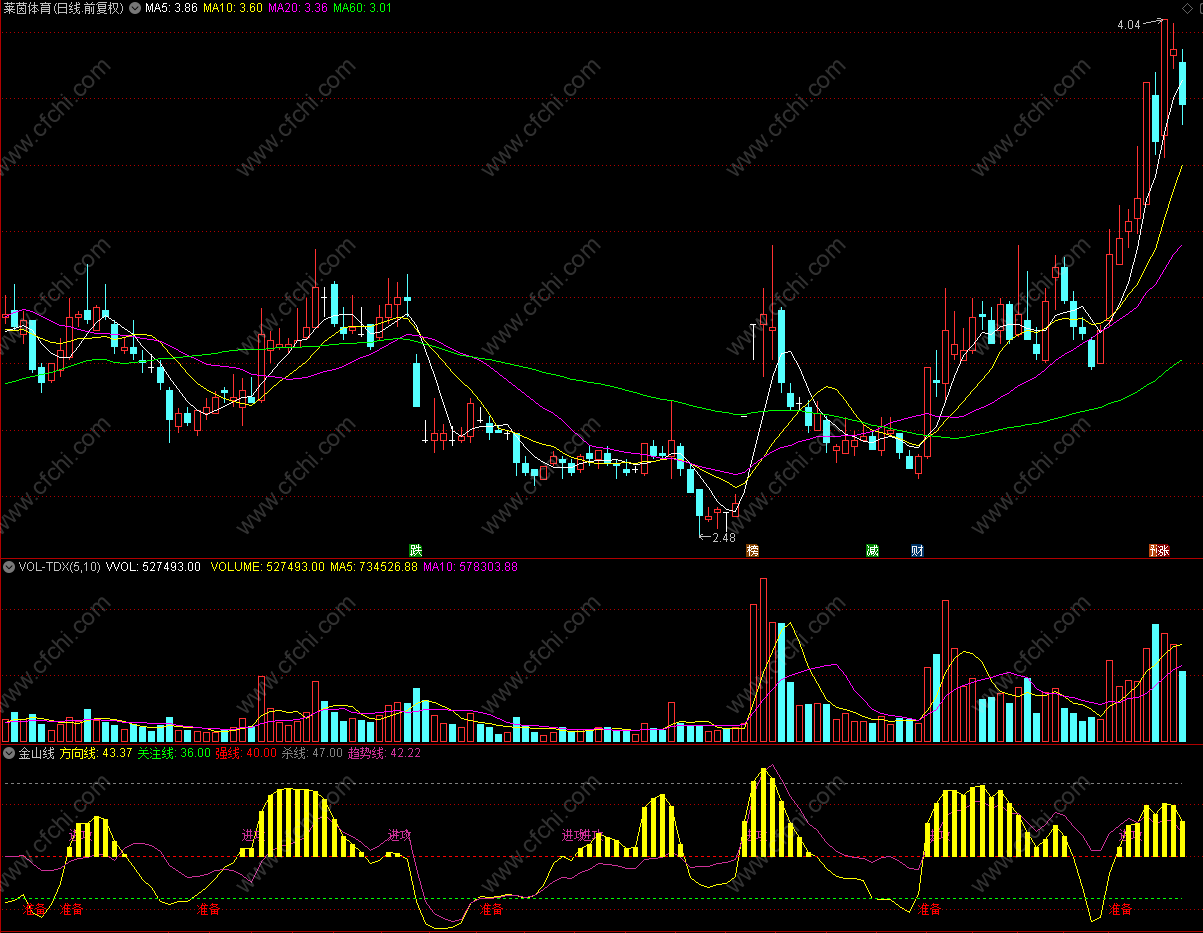Click the orange 榜 event marker icon

pyautogui.click(x=753, y=550)
